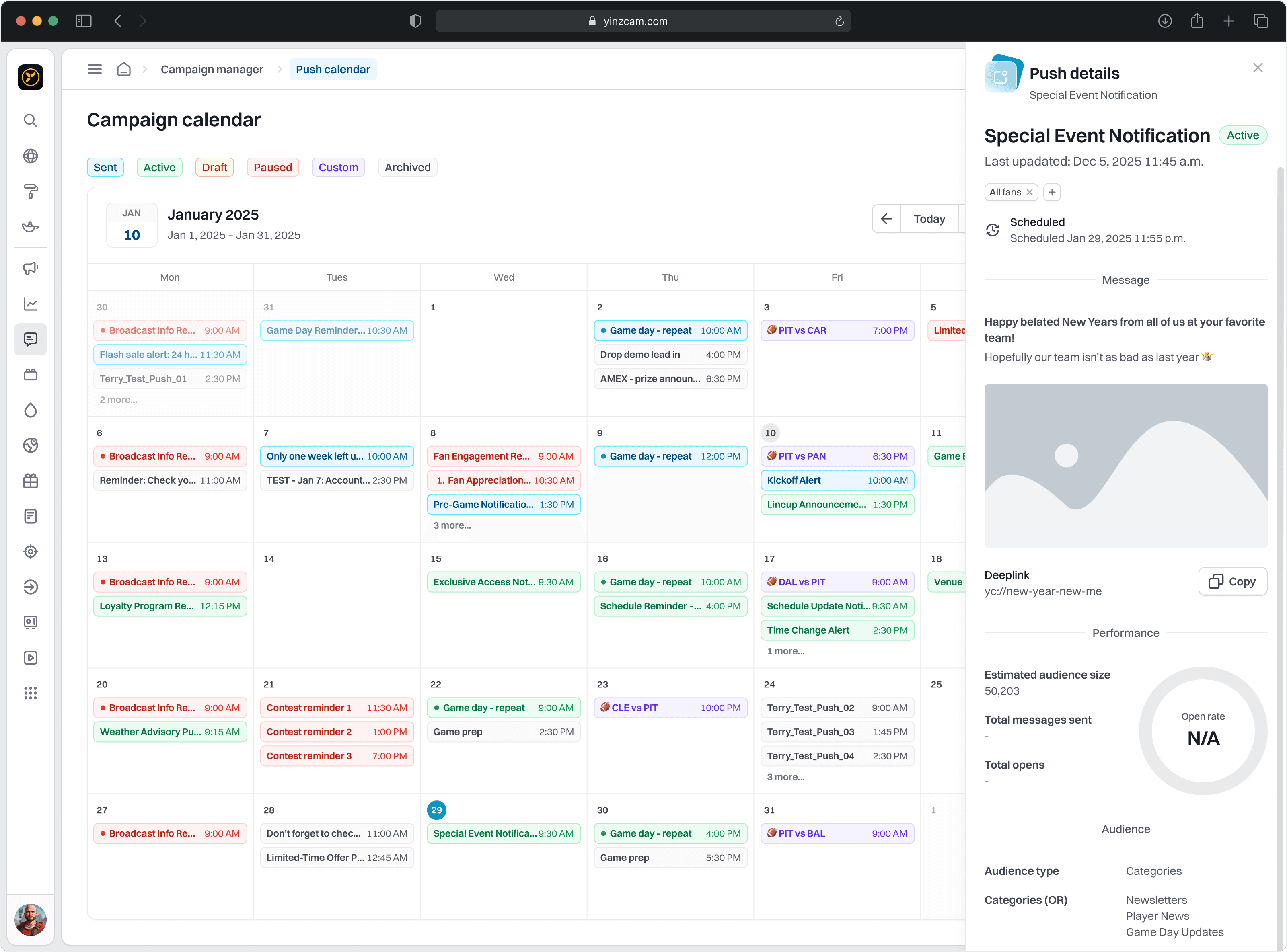The width and height of the screenshot is (1287, 952).
Task: Click the megaphone campaigns sidebar icon
Action: [31, 269]
